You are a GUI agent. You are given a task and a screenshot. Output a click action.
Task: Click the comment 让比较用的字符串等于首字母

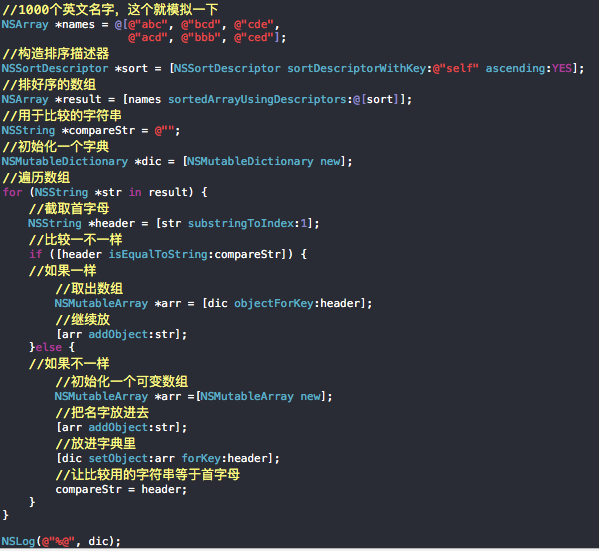click(148, 475)
